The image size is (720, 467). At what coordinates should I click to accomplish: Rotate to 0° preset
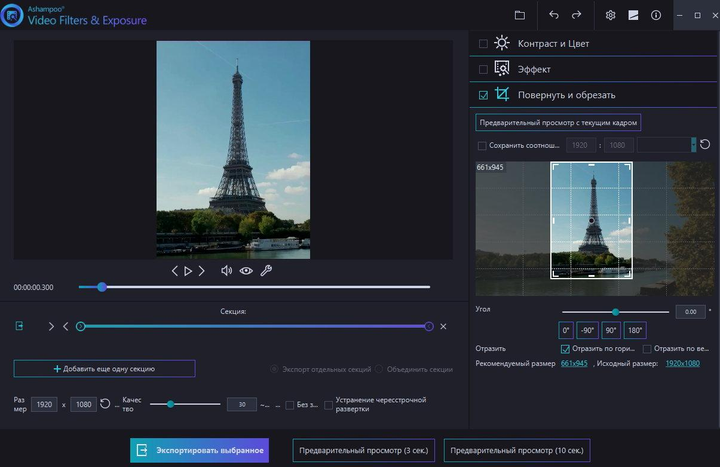tap(566, 330)
